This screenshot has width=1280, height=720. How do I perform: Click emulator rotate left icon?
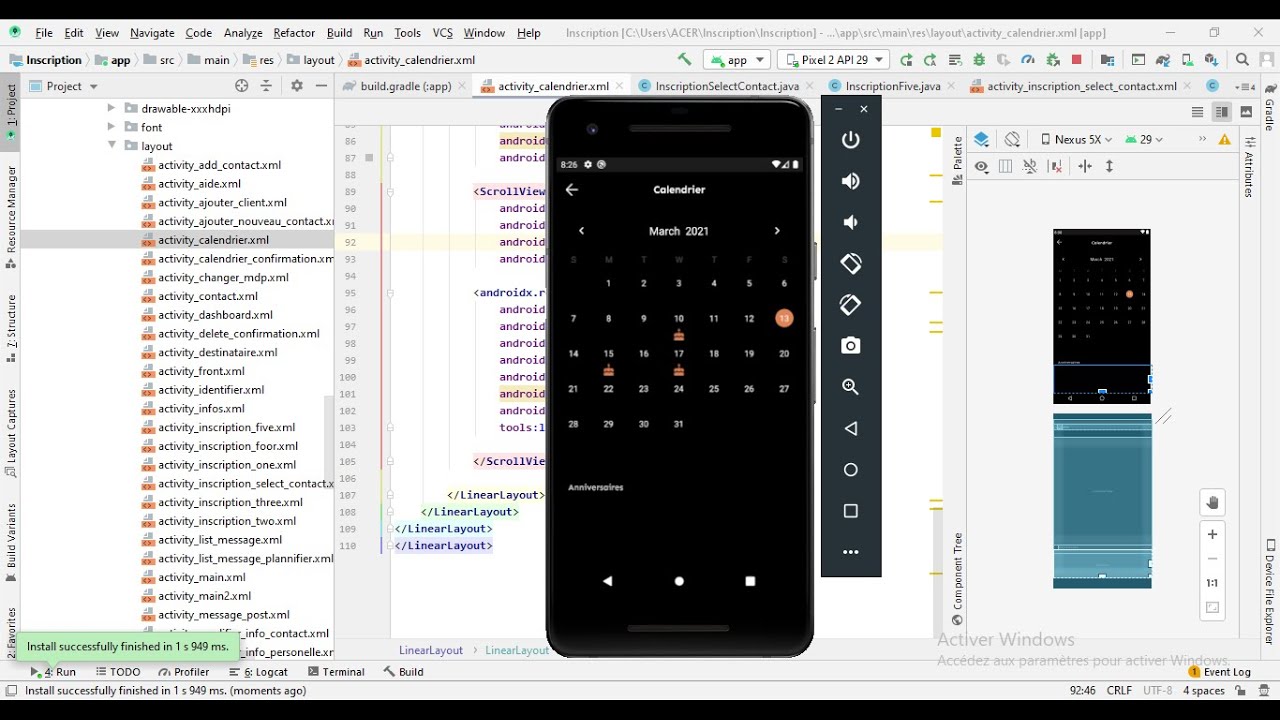point(851,263)
